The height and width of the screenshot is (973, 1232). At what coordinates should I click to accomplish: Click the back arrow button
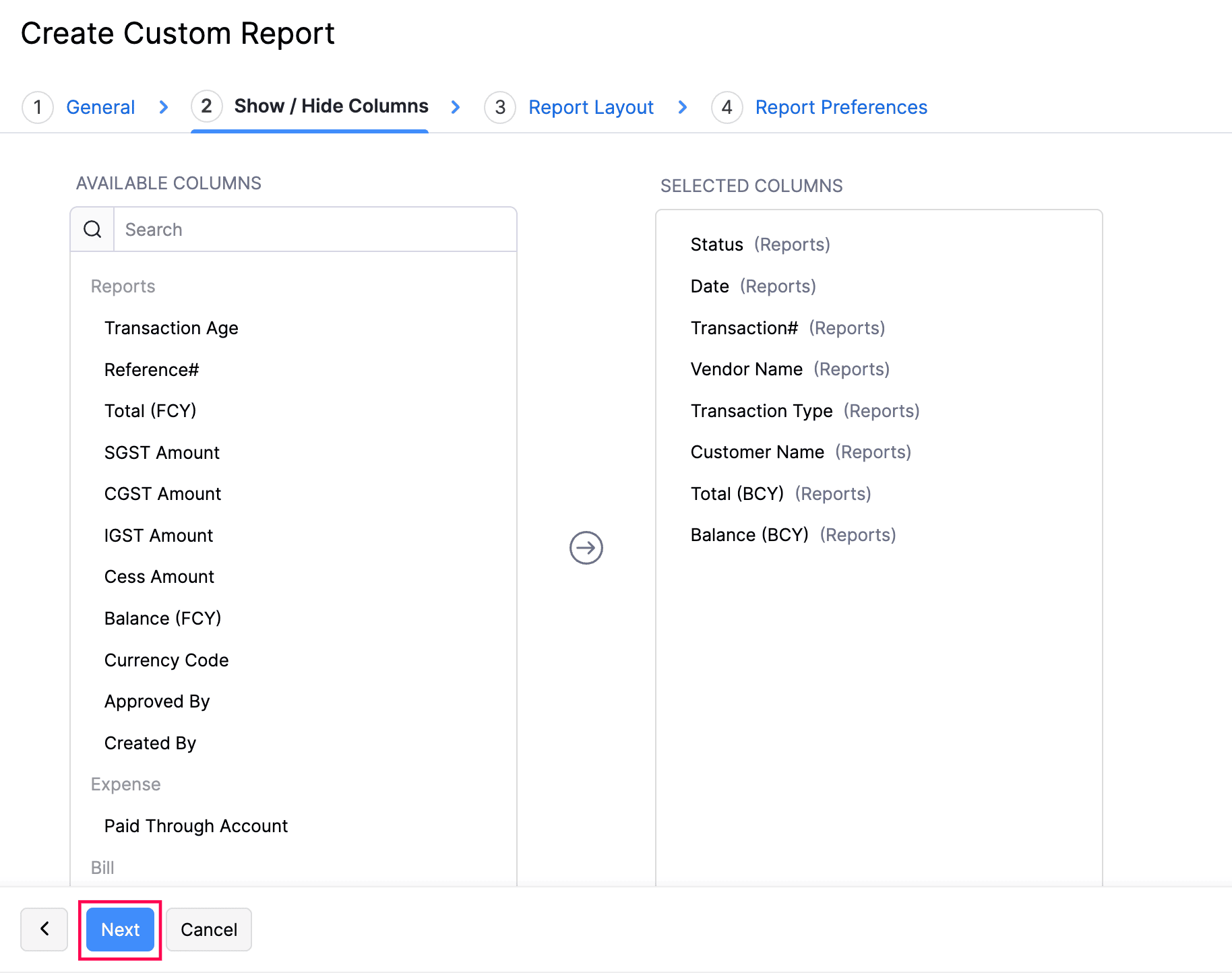pos(44,929)
